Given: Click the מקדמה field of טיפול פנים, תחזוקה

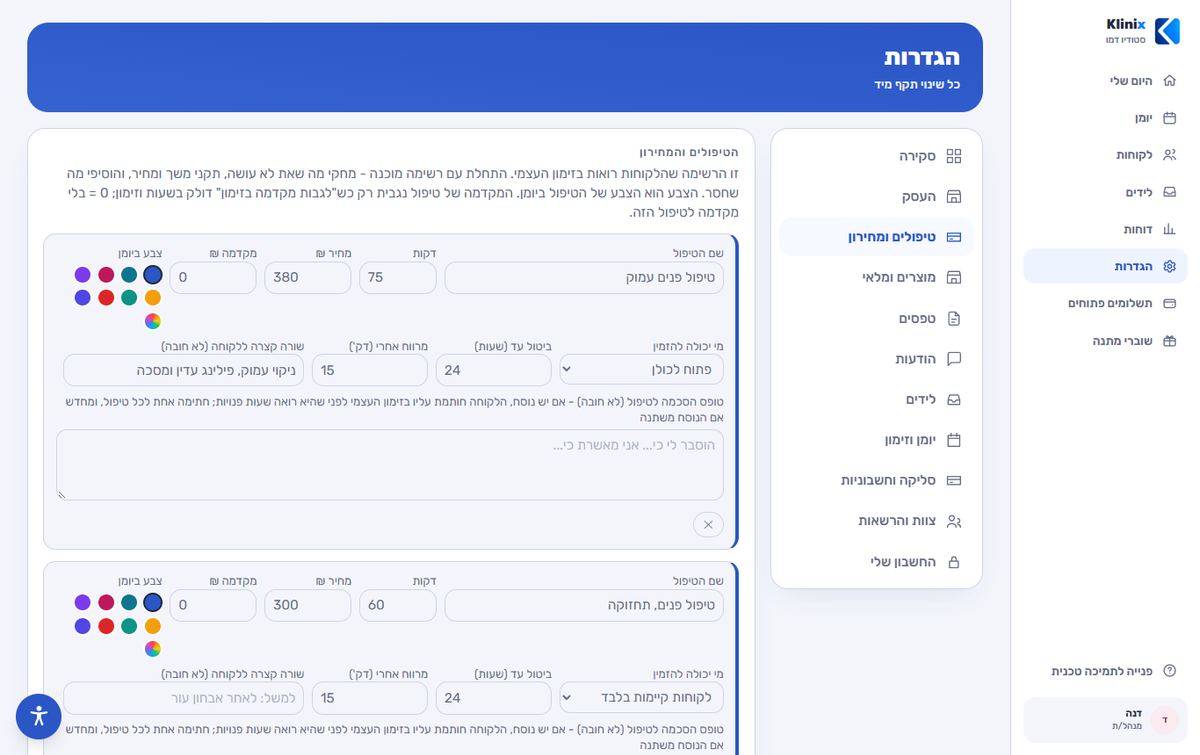Looking at the screenshot, I should pyautogui.click(x=213, y=606).
